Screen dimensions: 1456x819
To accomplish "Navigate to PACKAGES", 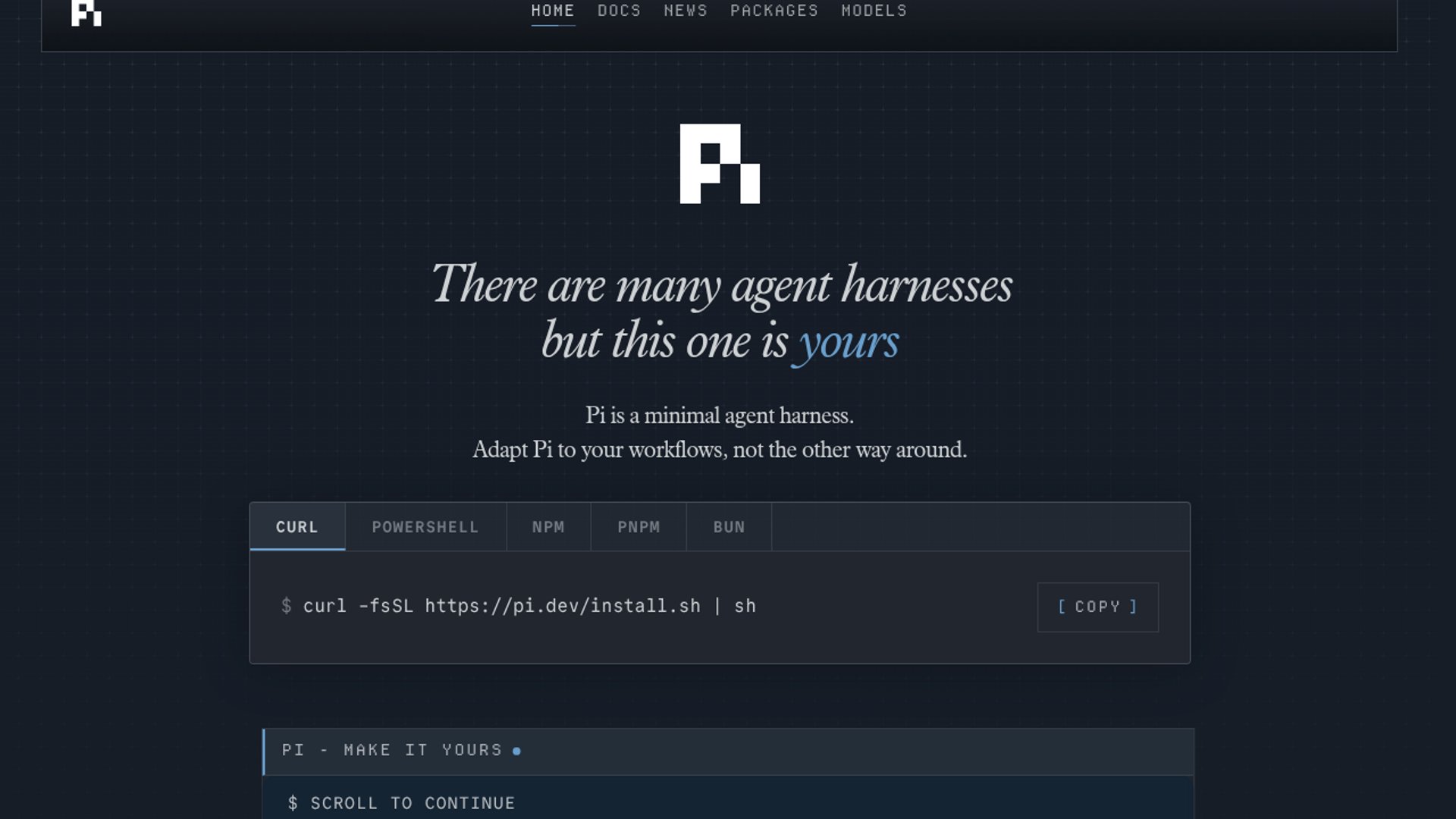I will [x=774, y=11].
